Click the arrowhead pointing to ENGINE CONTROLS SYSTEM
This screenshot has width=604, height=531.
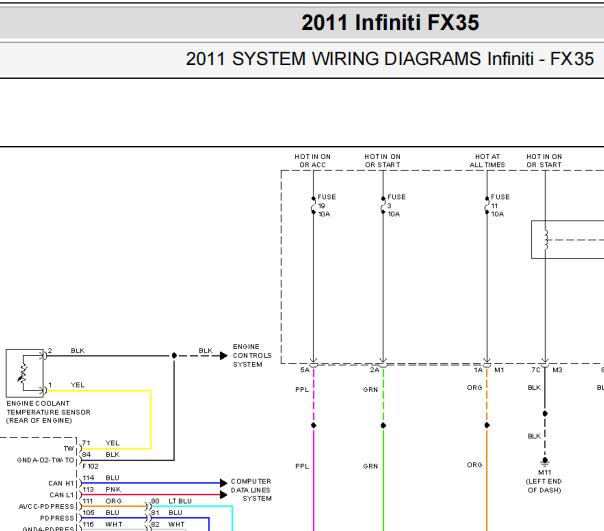tap(224, 356)
